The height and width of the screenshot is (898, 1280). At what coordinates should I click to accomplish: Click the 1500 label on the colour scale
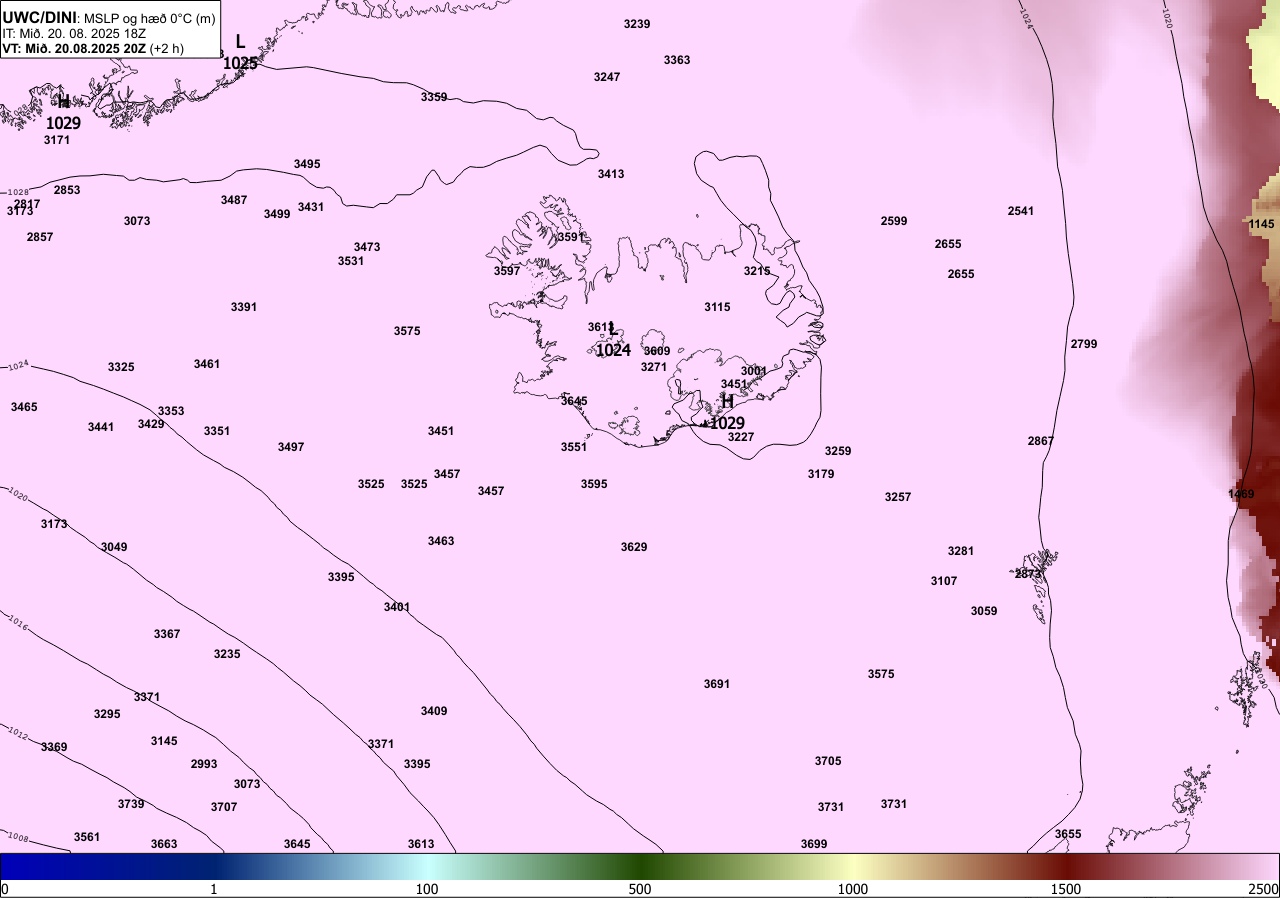1066,889
